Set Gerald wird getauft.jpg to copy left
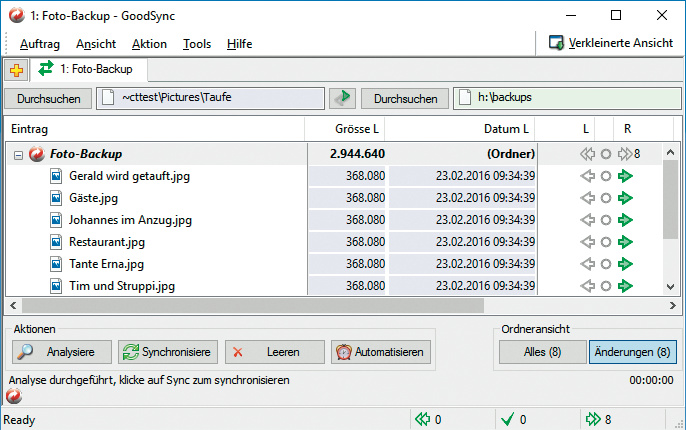Image resolution: width=686 pixels, height=430 pixels. (588, 176)
